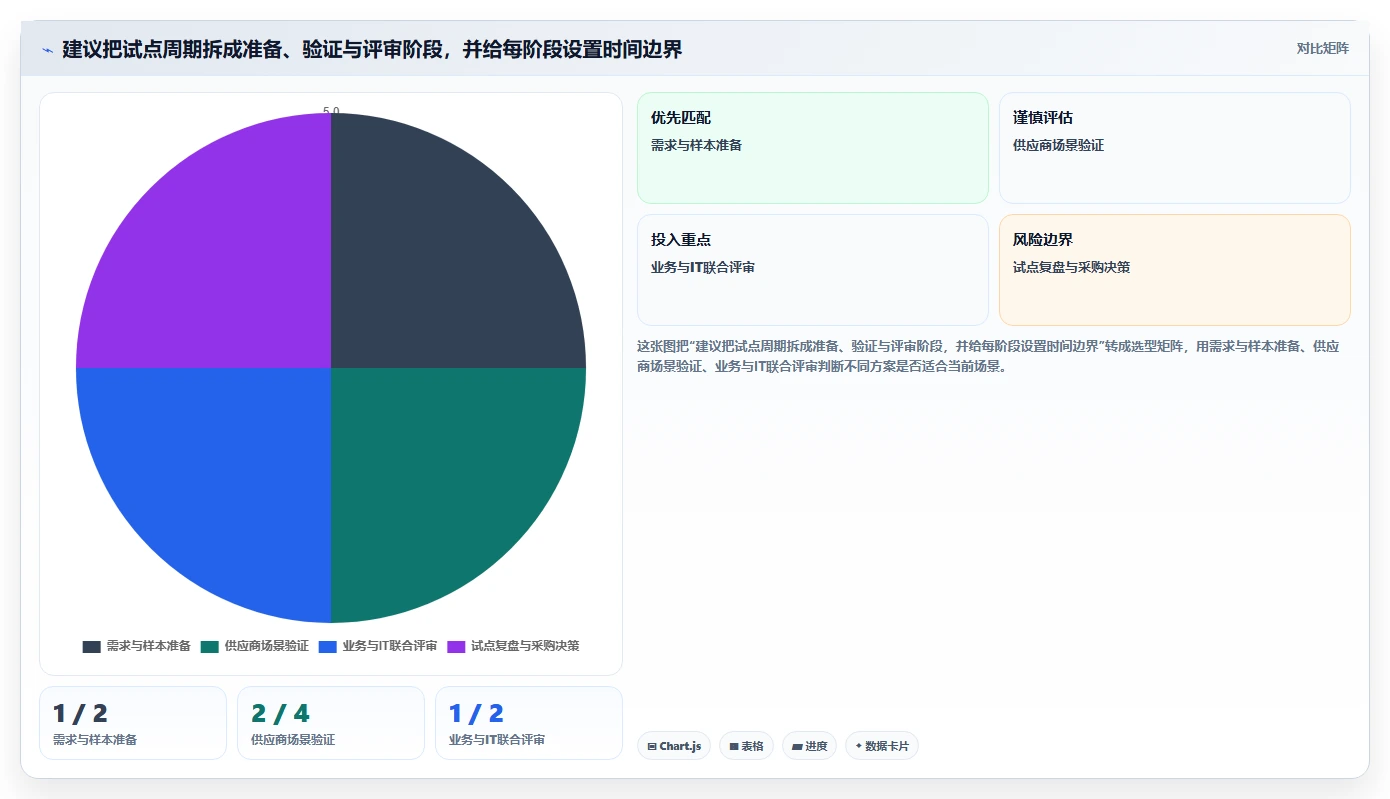Open the 谨慎评估 matrix card
Image resolution: width=1390 pixels, height=799 pixels.
pyautogui.click(x=1174, y=148)
